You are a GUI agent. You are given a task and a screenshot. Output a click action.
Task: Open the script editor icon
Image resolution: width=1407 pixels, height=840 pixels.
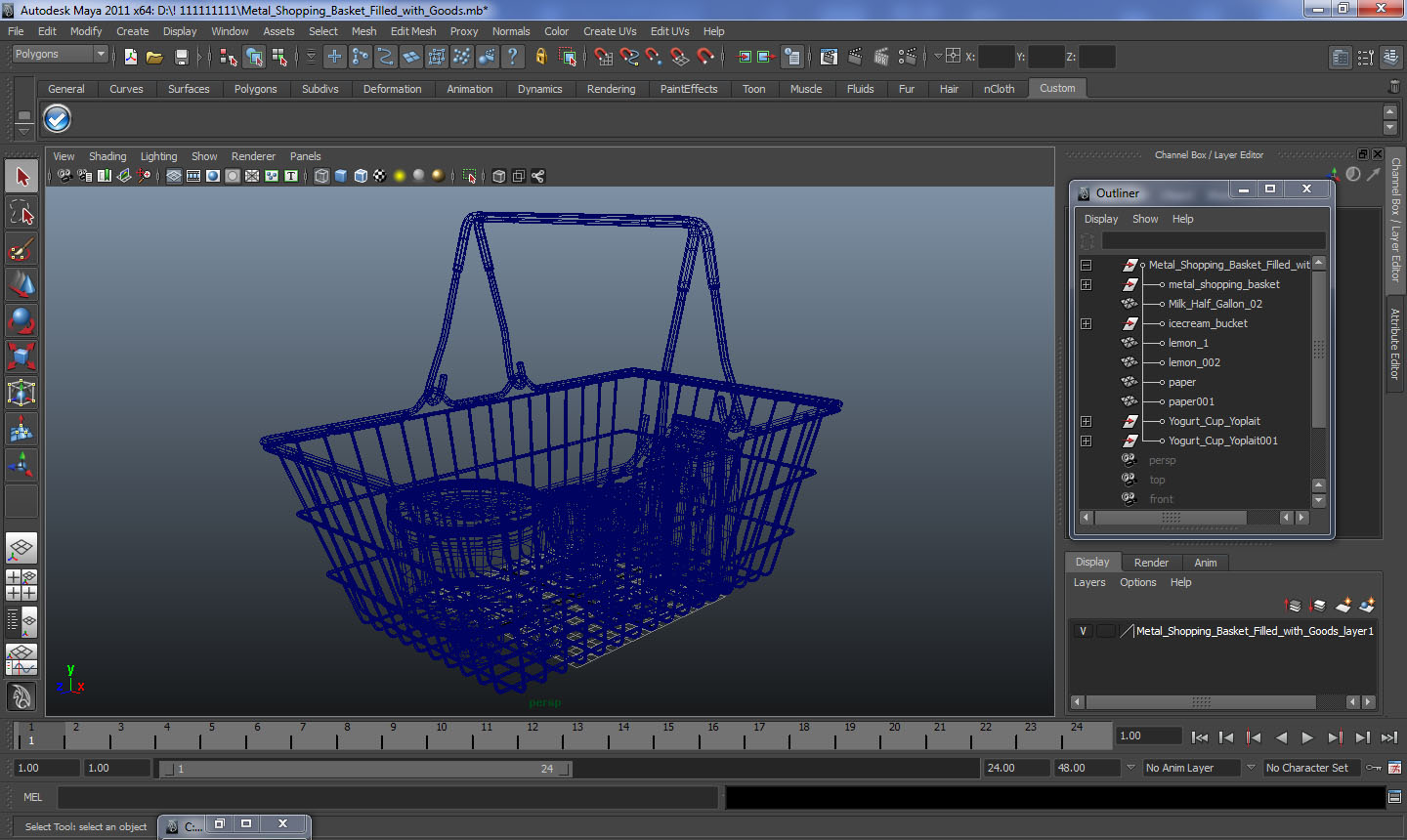click(x=1394, y=797)
